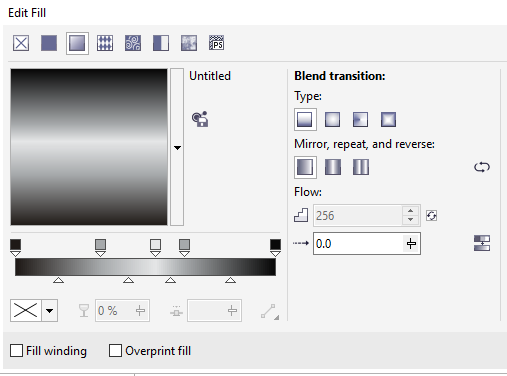
Task: Select the Fountain fill type
Action: pos(77,43)
